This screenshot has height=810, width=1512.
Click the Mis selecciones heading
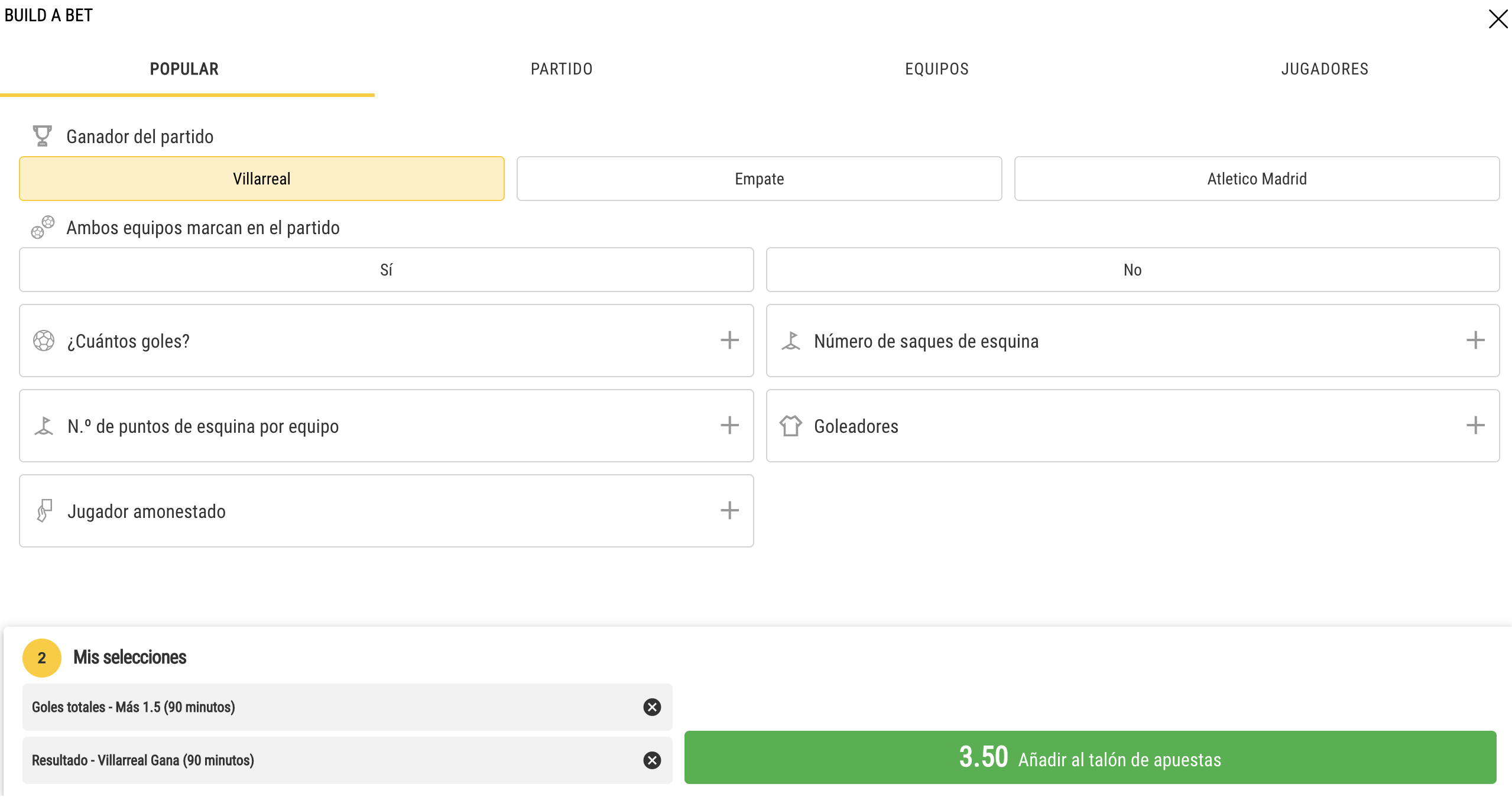129,657
